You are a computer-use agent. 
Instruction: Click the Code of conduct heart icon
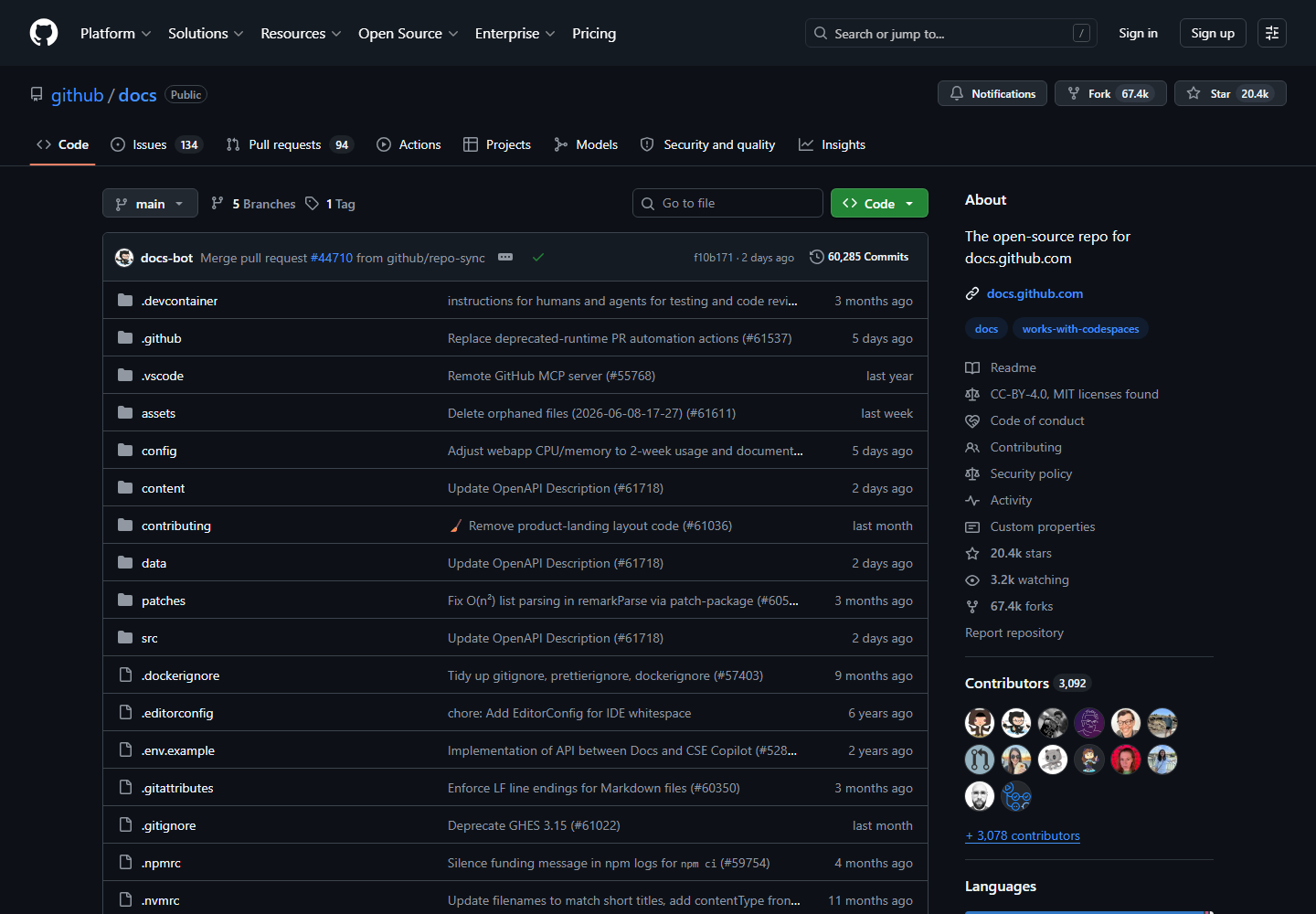(x=972, y=420)
